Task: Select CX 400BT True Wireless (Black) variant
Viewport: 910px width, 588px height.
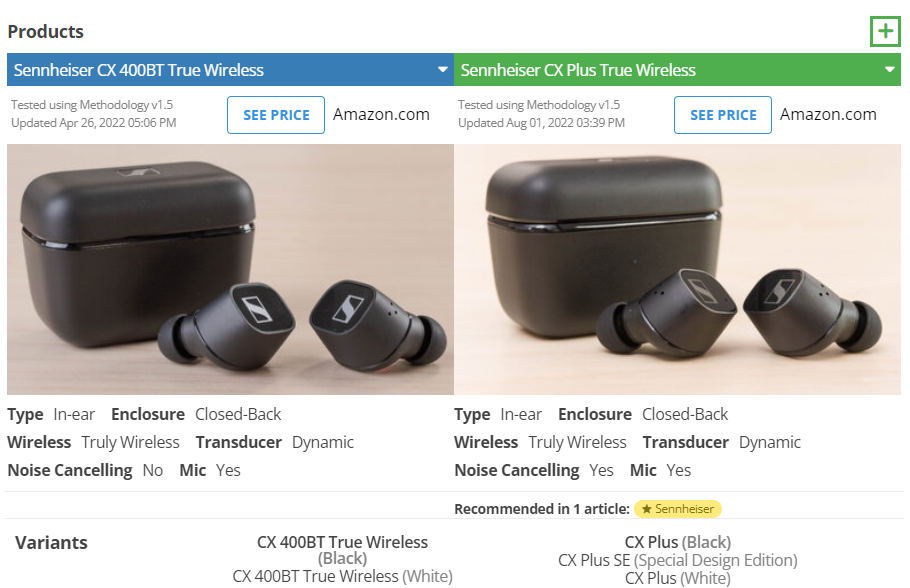Action: pyautogui.click(x=342, y=550)
